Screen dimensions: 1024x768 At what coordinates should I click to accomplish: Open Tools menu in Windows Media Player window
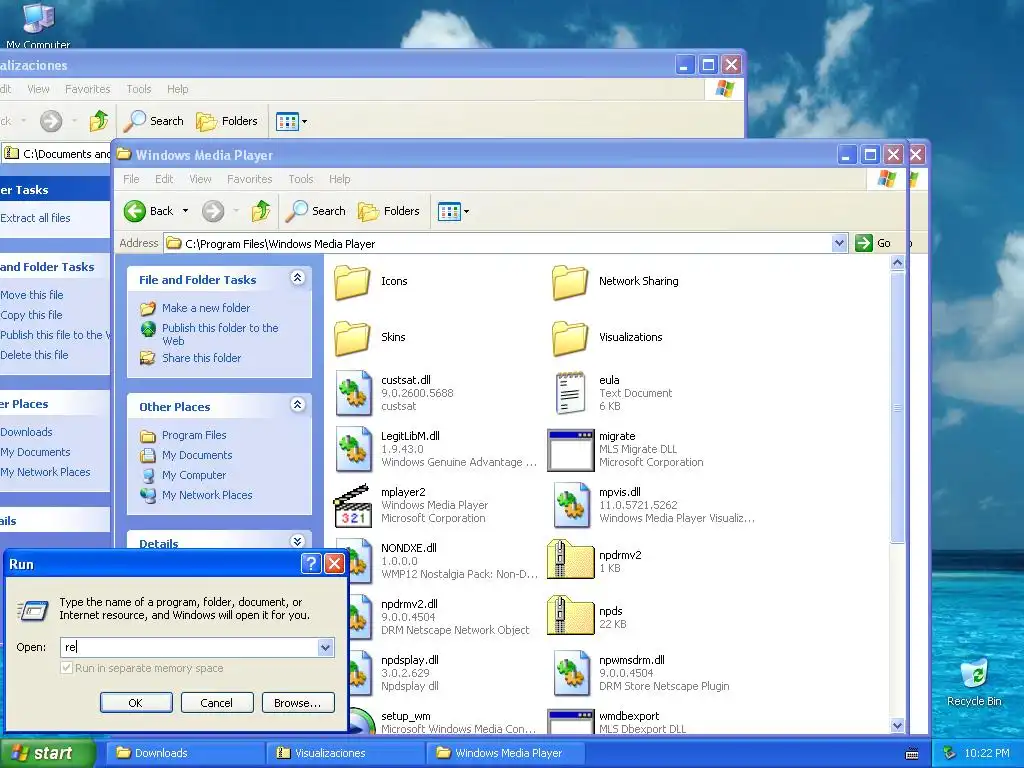pos(300,179)
